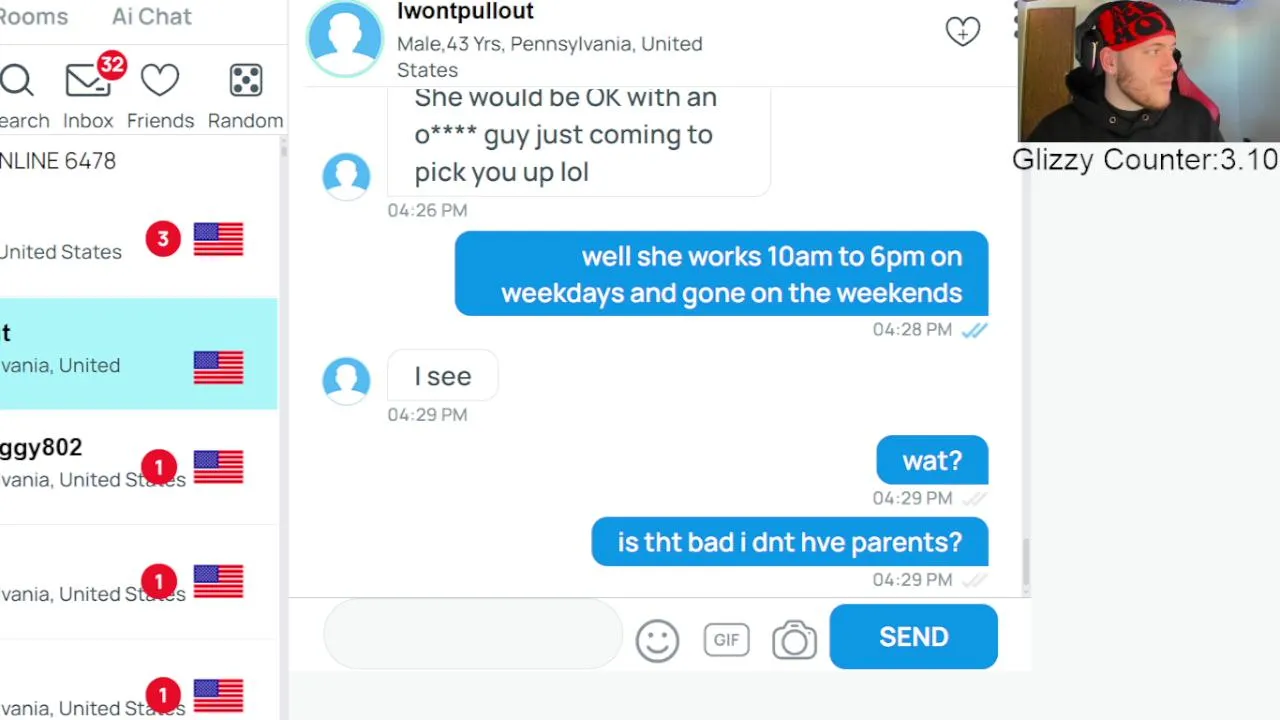Send the message with SEND button
The width and height of the screenshot is (1280, 720).
(x=913, y=637)
